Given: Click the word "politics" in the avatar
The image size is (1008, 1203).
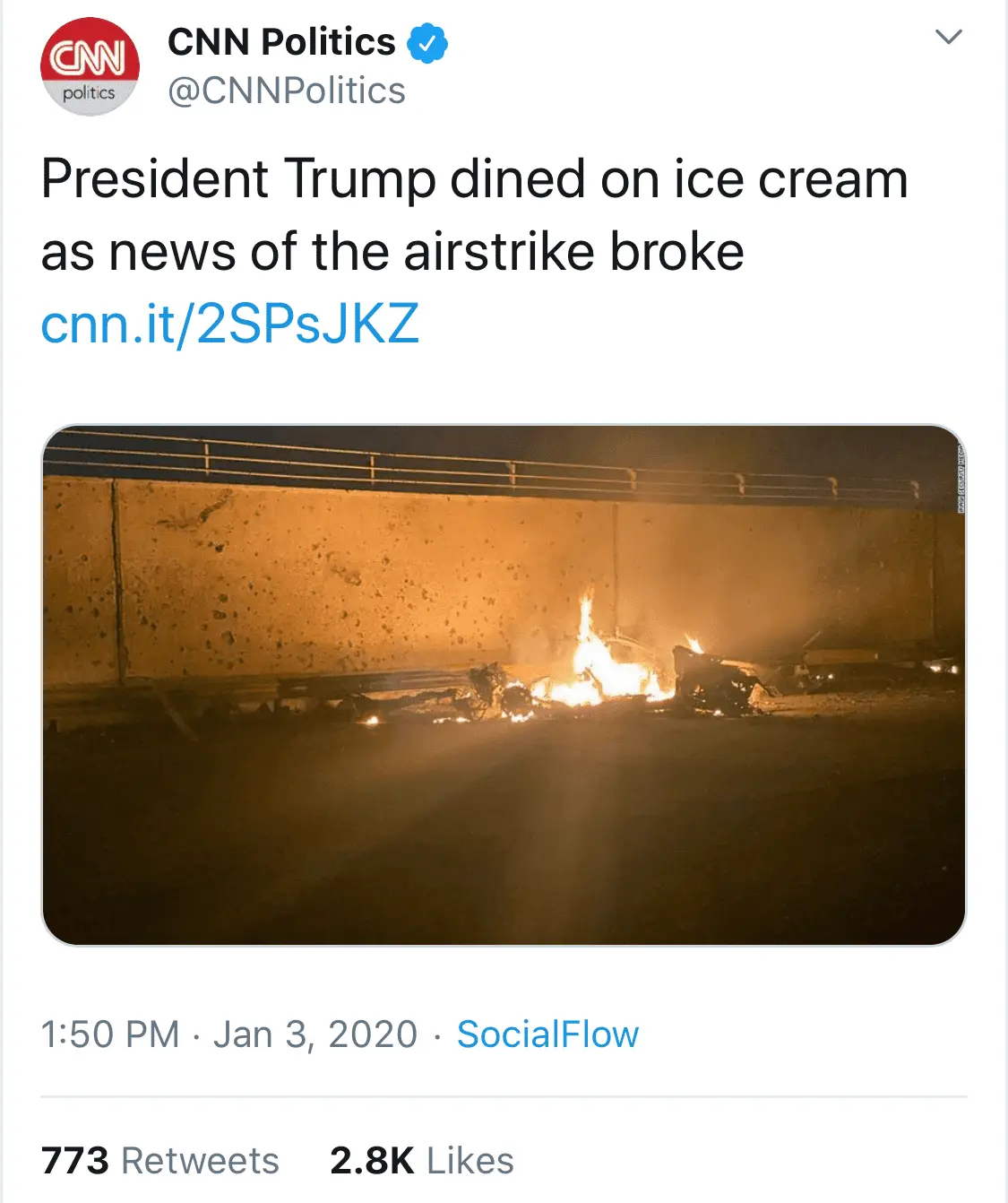Looking at the screenshot, I should (x=89, y=93).
